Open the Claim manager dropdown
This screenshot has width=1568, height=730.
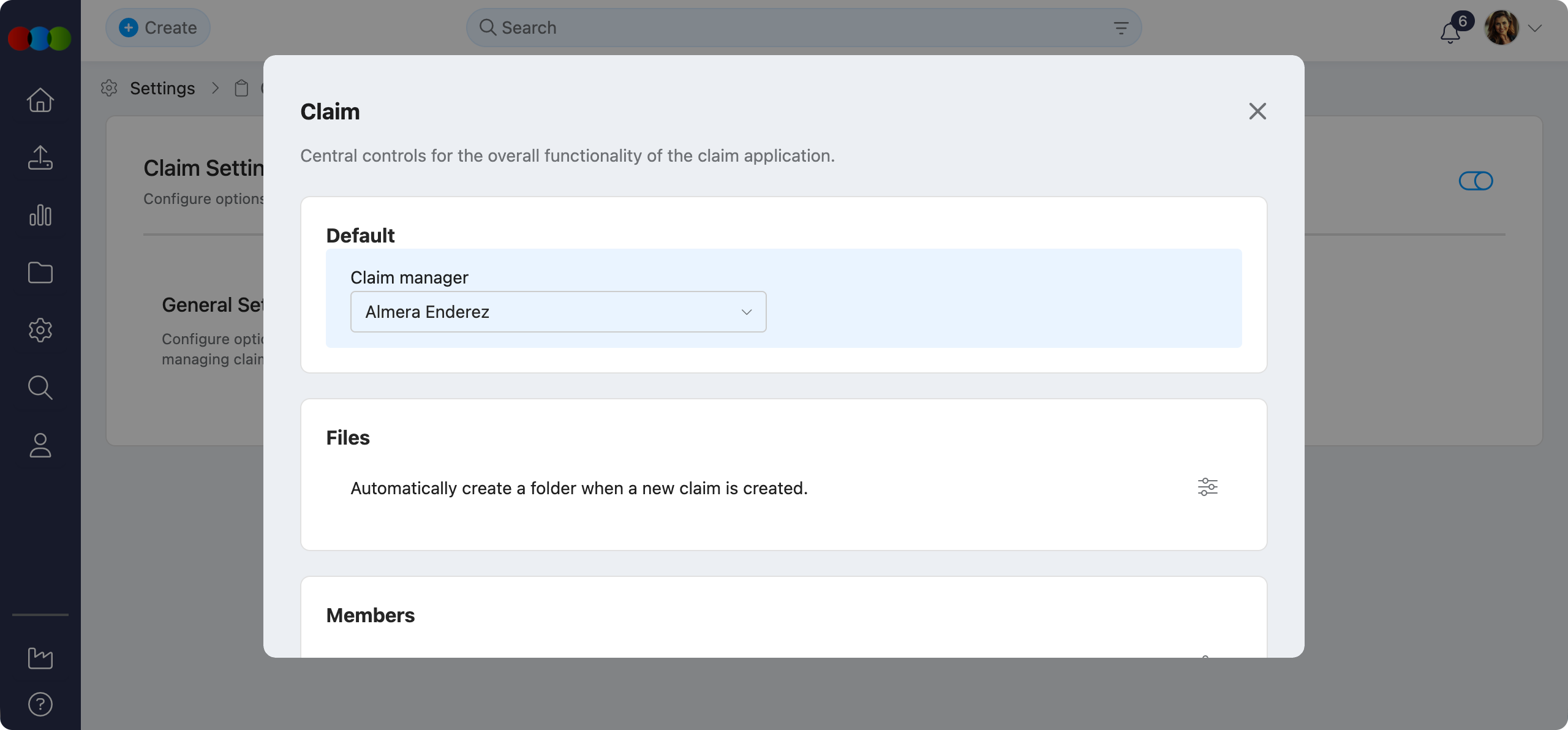(557, 312)
